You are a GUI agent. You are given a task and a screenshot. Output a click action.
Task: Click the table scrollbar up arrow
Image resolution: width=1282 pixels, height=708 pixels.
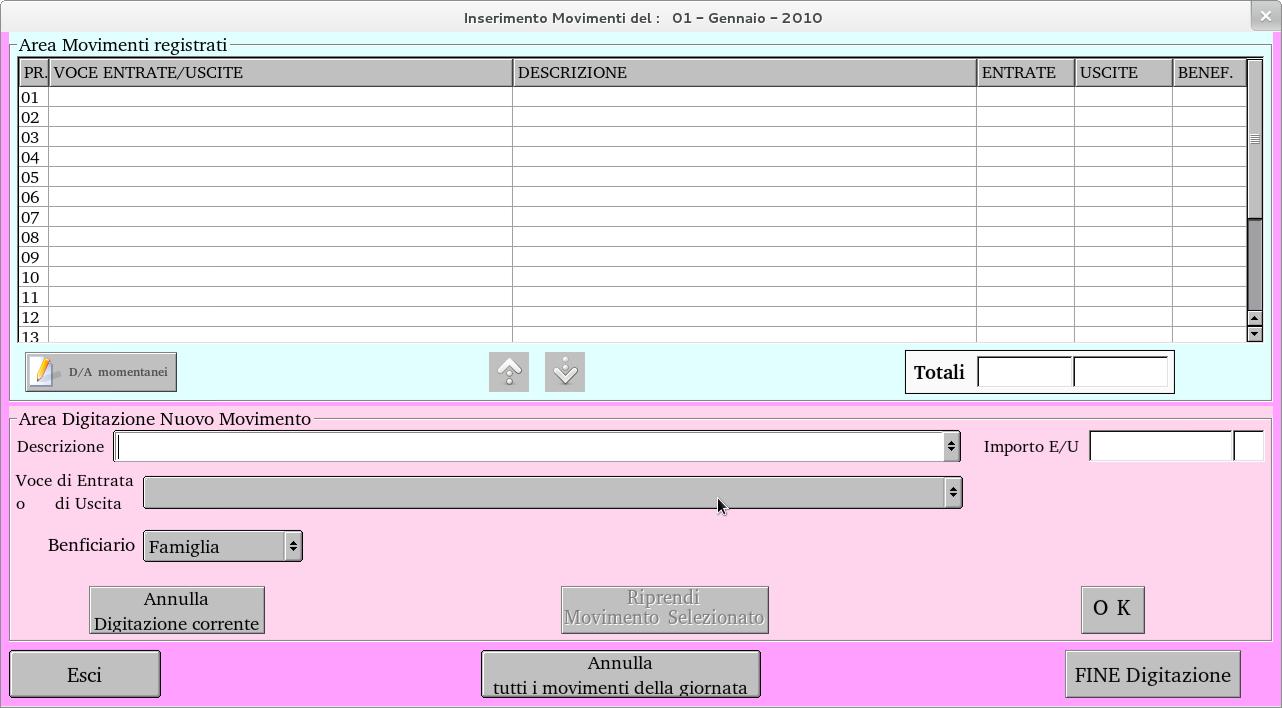click(1255, 318)
